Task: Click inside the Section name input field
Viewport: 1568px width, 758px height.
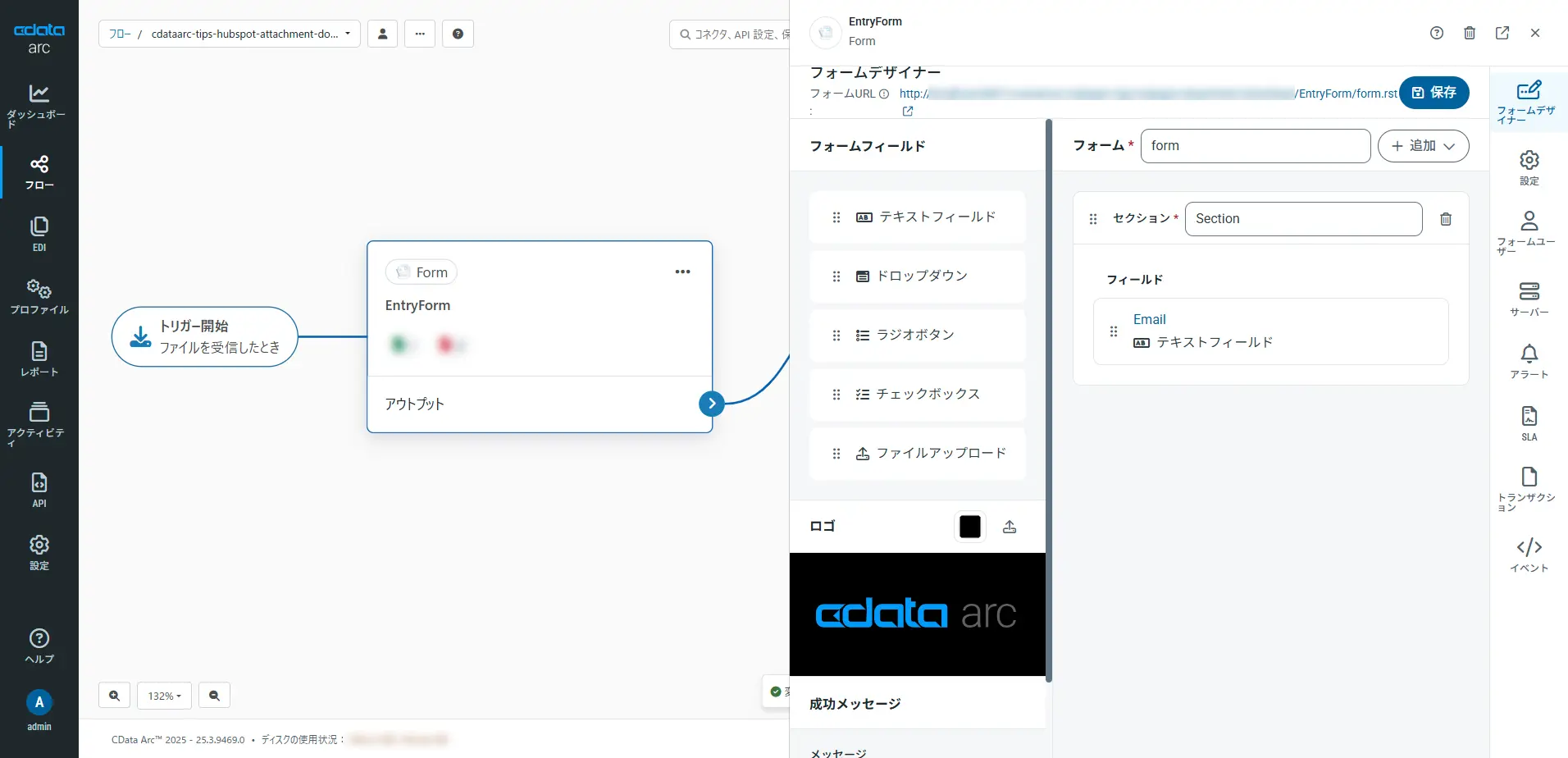Action: point(1302,219)
